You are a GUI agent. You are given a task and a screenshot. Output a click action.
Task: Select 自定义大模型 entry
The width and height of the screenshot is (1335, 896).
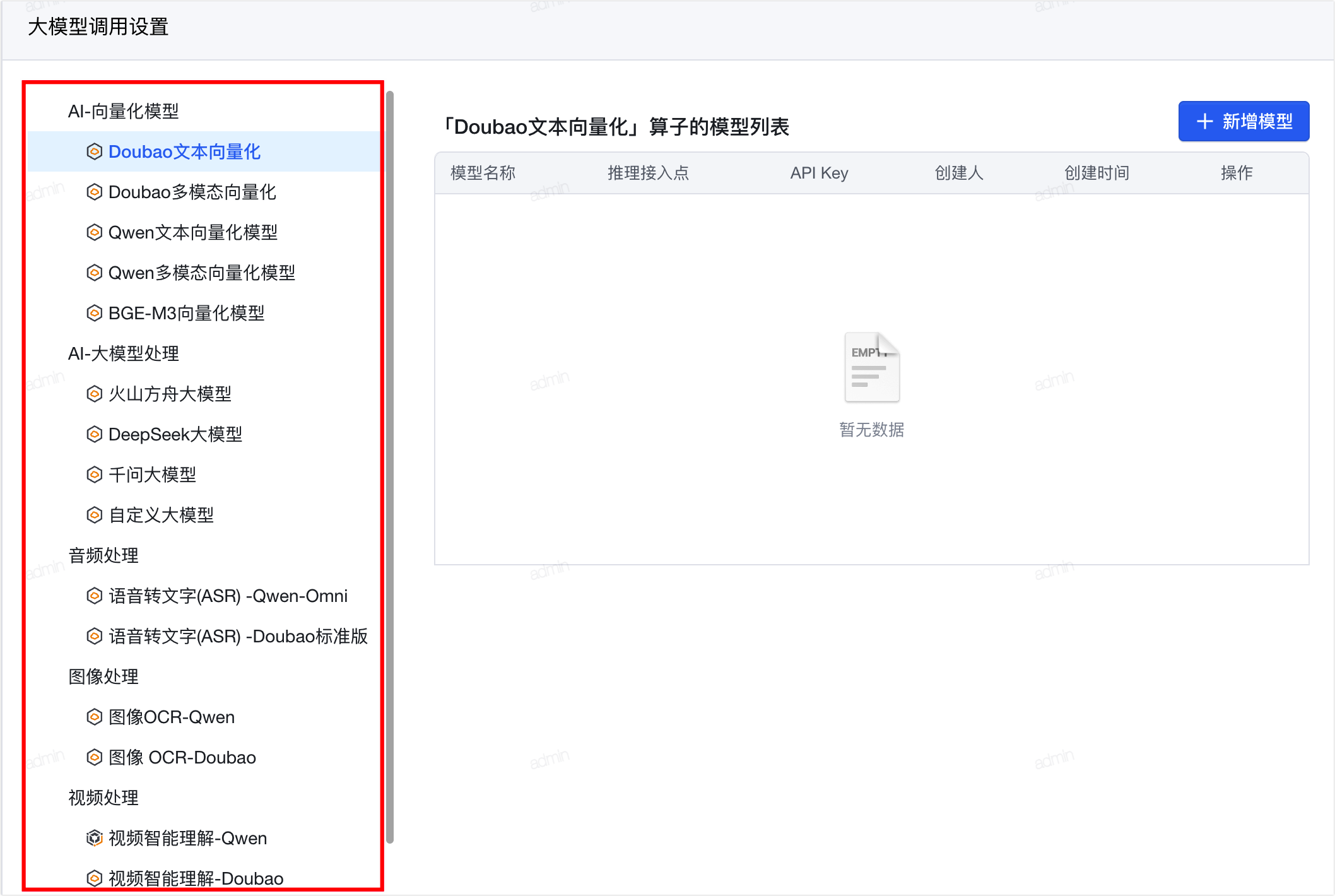tap(161, 515)
